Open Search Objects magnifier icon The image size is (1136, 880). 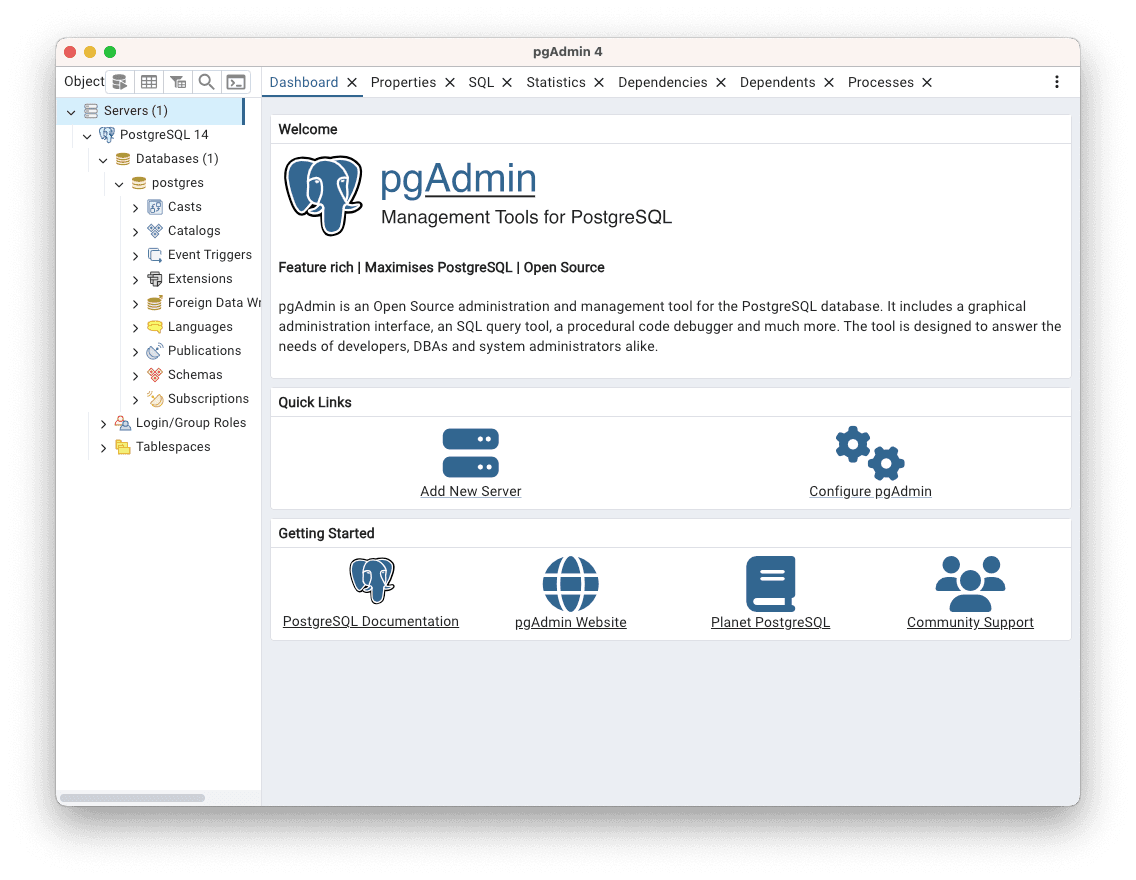pyautogui.click(x=206, y=82)
